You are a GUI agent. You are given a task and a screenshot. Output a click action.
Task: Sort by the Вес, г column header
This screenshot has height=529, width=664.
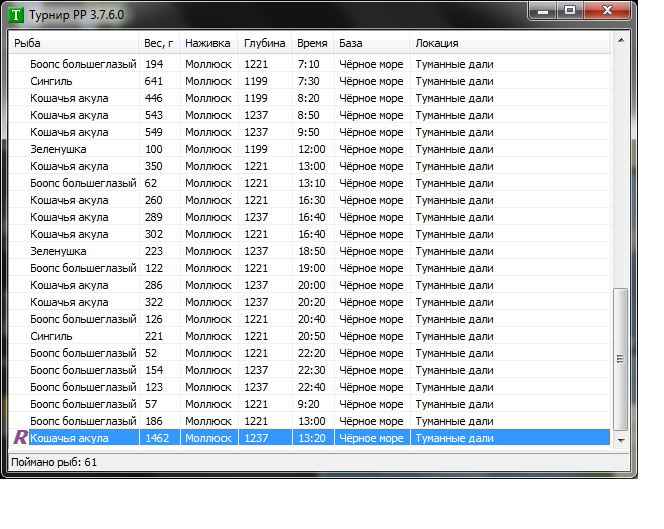tap(159, 43)
